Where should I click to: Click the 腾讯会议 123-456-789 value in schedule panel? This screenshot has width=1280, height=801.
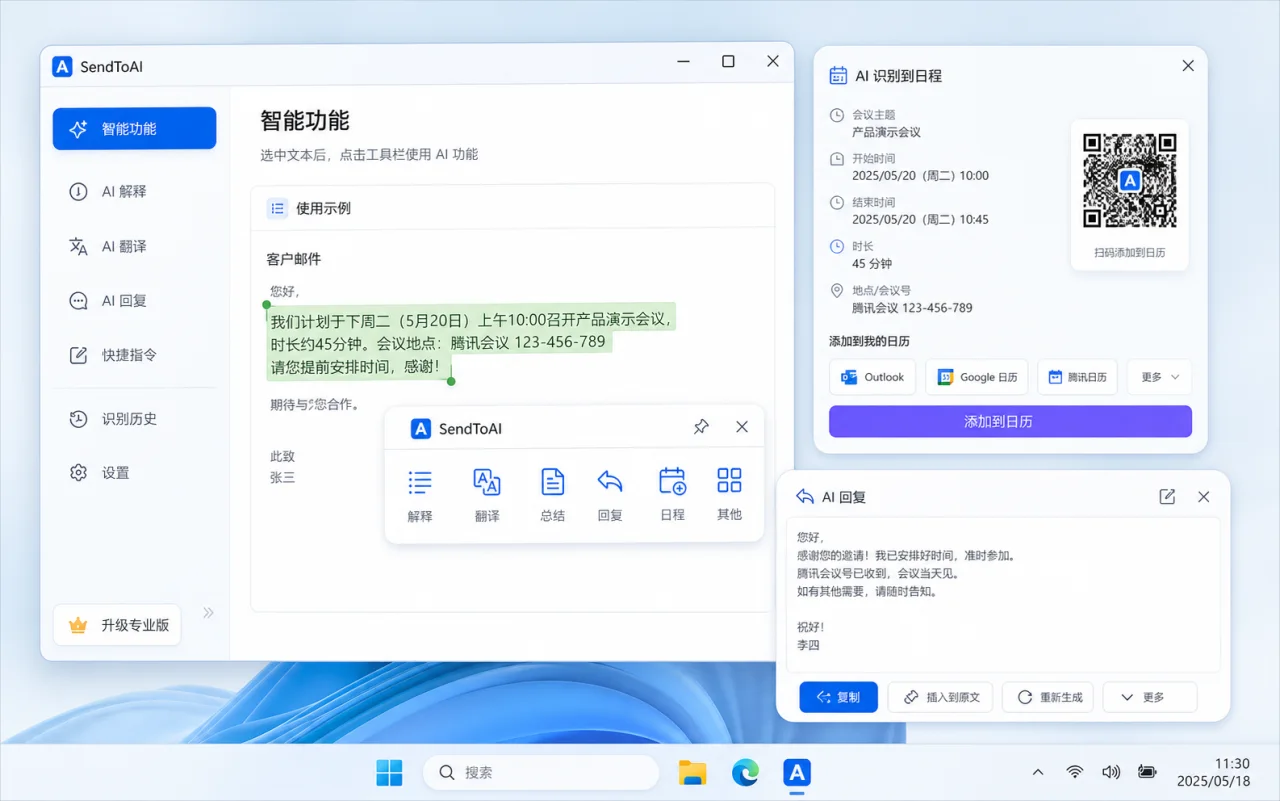point(912,308)
